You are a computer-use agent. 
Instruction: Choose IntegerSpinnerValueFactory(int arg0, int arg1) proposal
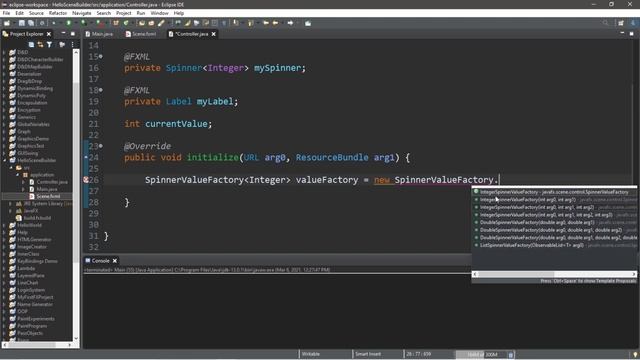coord(554,200)
